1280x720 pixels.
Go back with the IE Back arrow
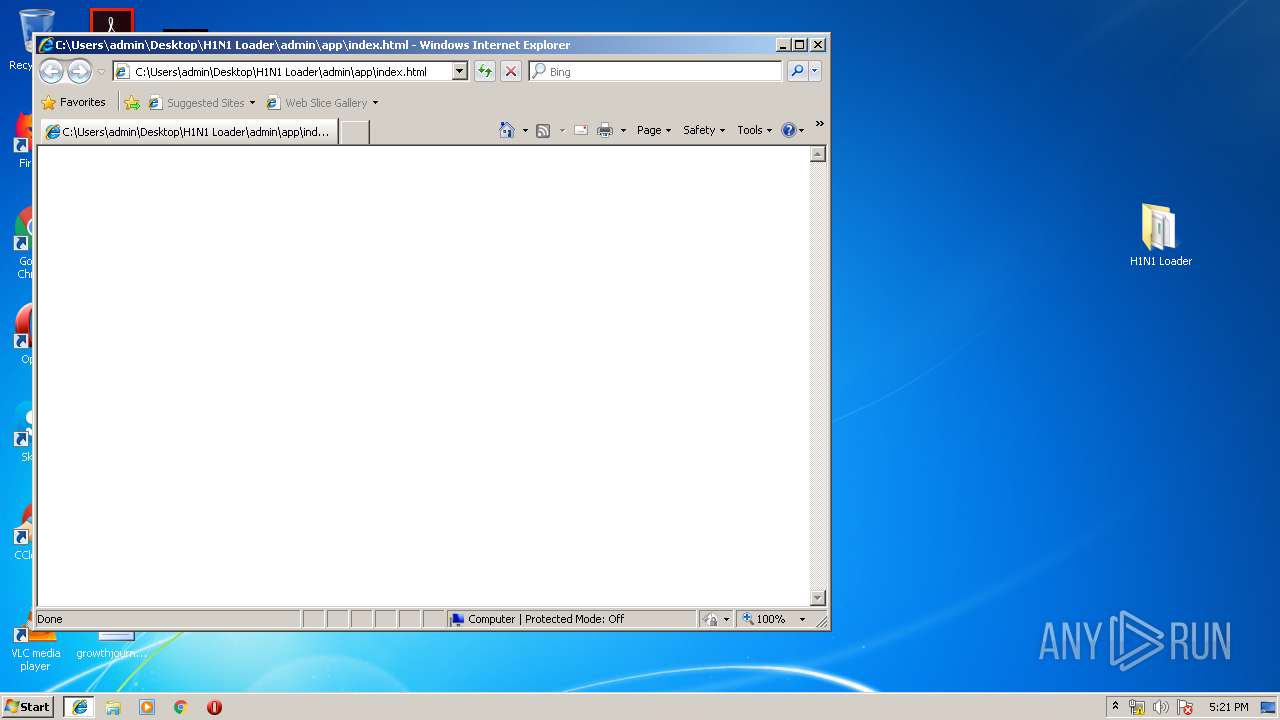click(x=51, y=71)
